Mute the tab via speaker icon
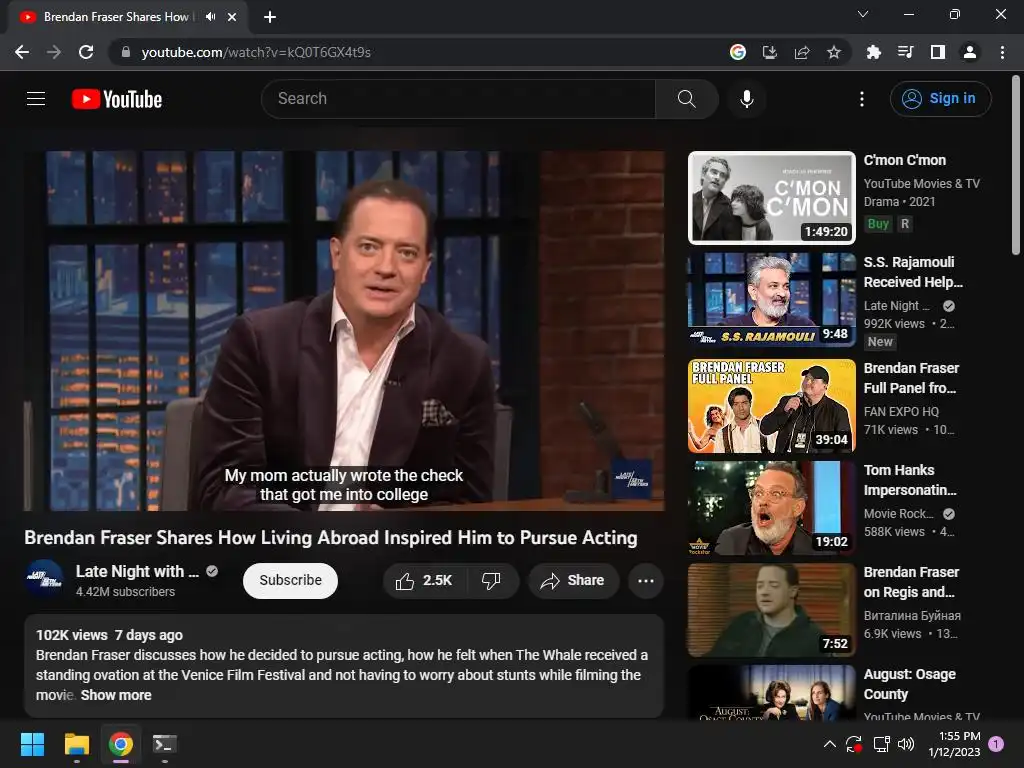Viewport: 1024px width, 768px height. tap(210, 17)
